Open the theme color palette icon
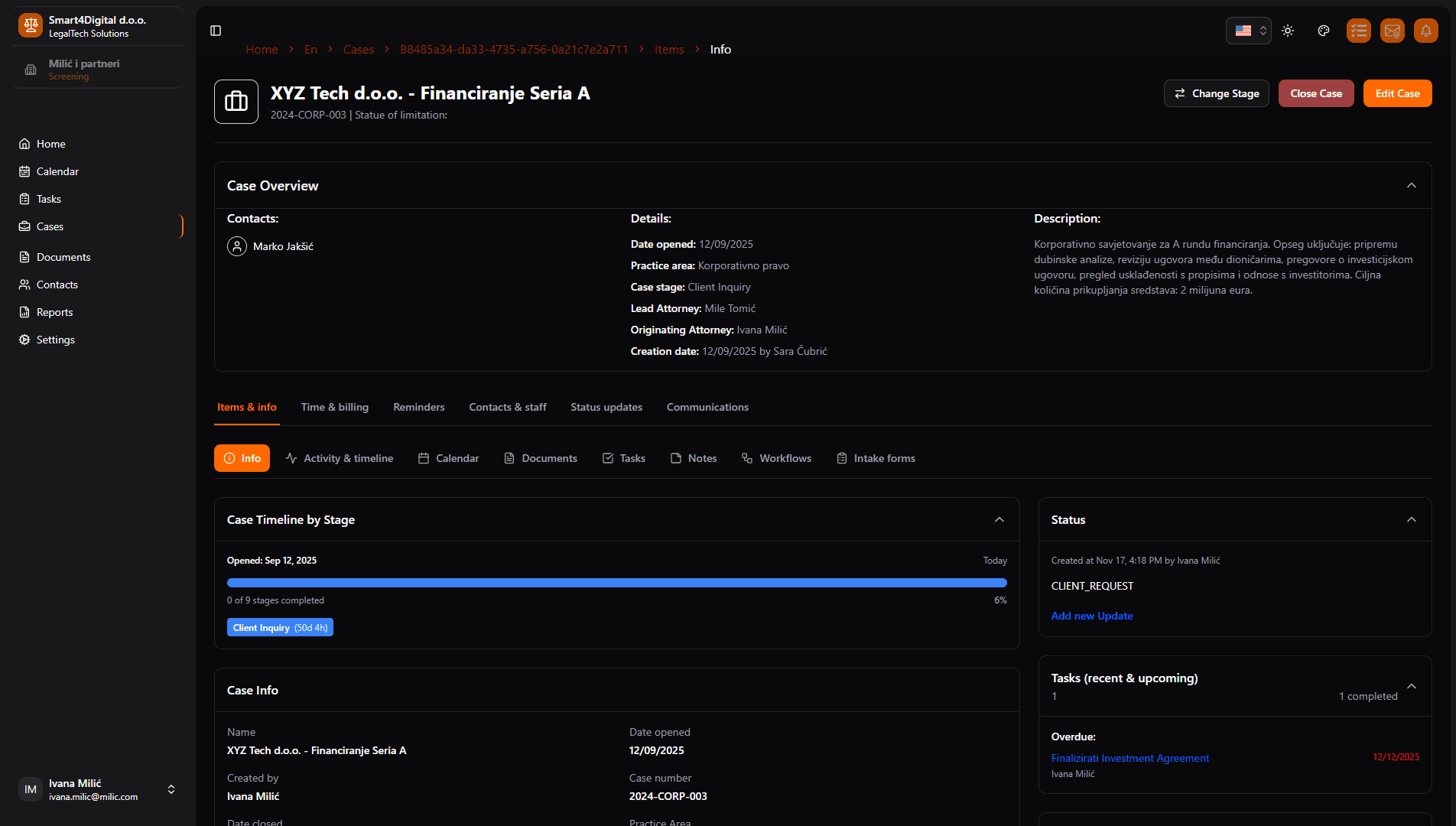 1324,31
